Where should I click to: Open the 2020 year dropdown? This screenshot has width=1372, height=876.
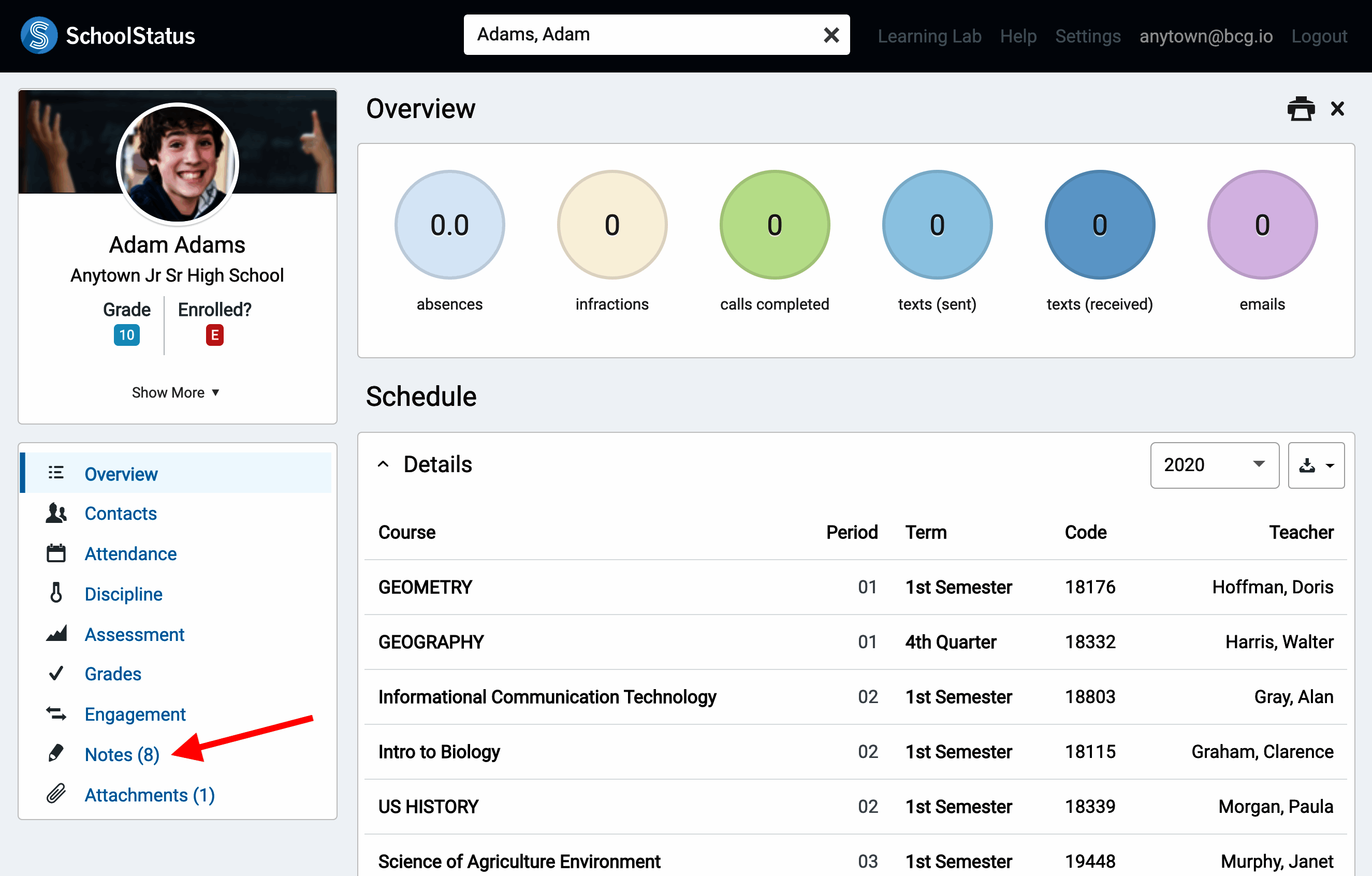pos(1214,465)
